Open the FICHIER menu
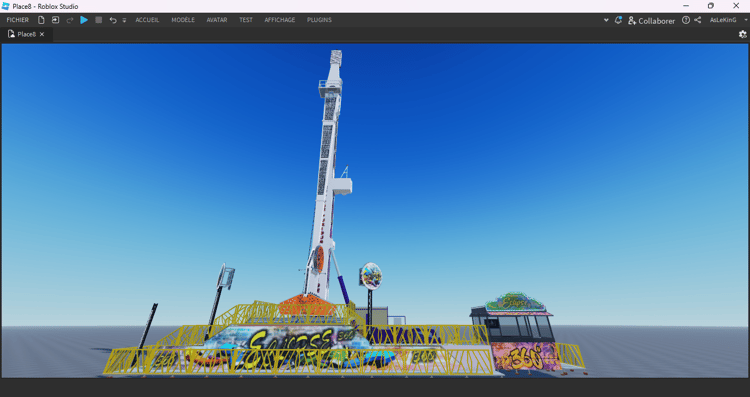 click(18, 20)
